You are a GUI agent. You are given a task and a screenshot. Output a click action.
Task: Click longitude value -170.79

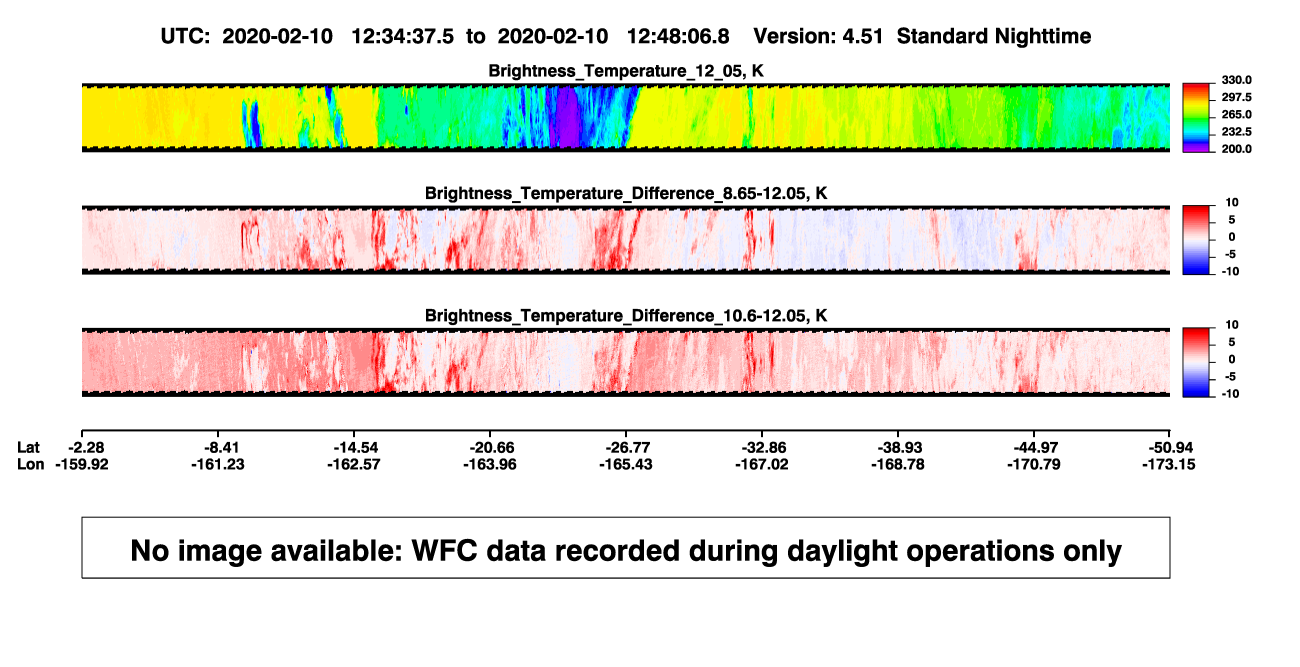pos(1034,464)
